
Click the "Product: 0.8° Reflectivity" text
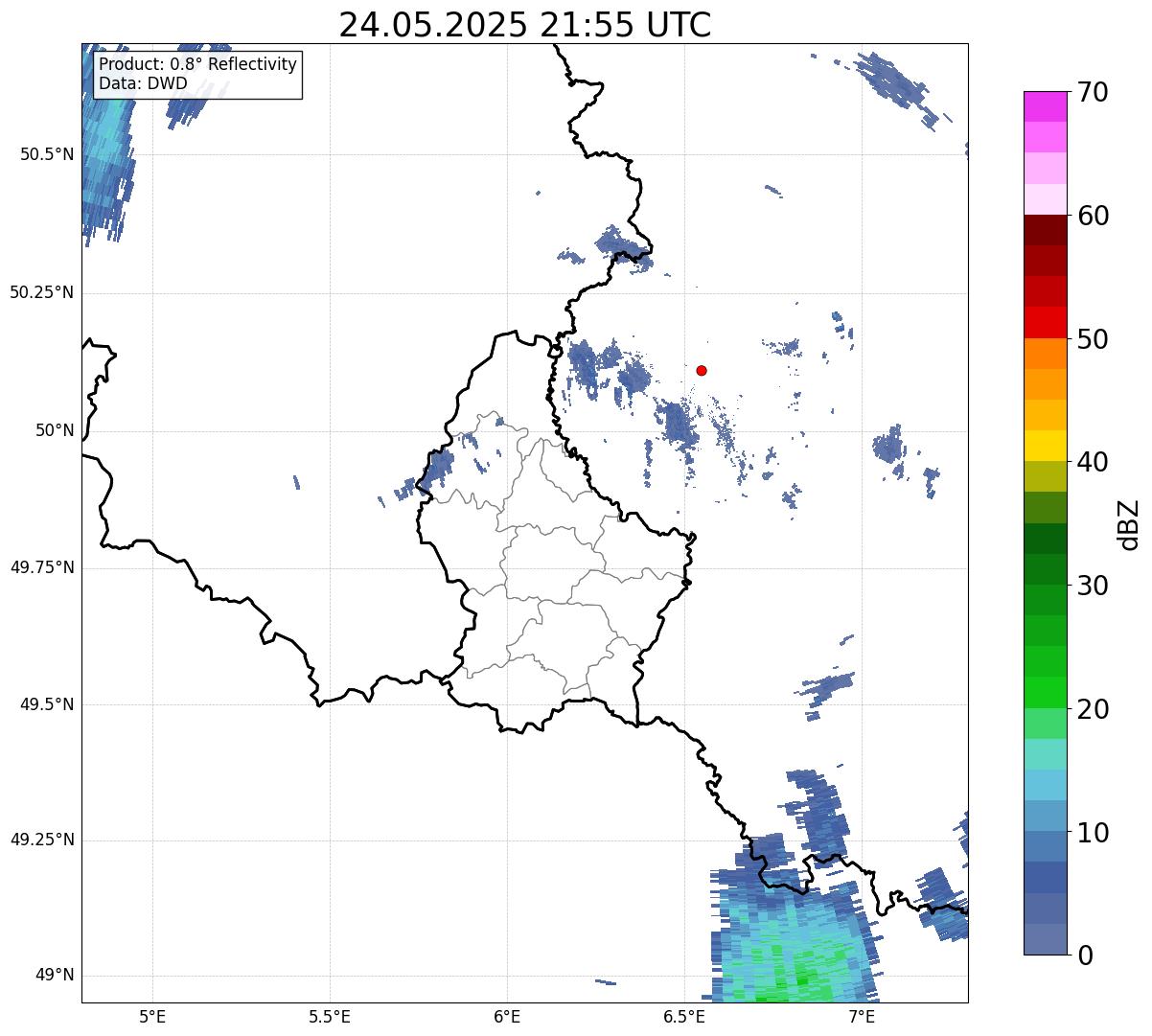coord(198,64)
